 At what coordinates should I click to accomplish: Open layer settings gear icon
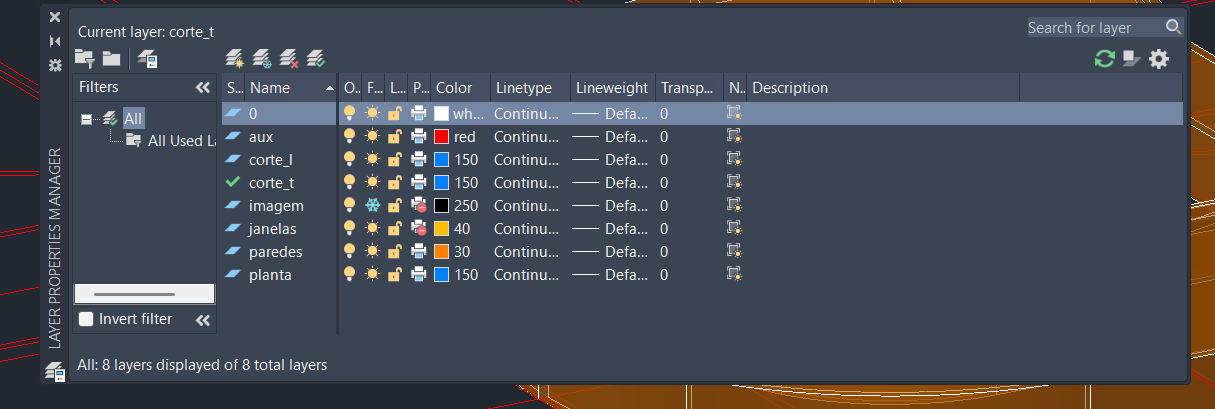tap(1158, 59)
